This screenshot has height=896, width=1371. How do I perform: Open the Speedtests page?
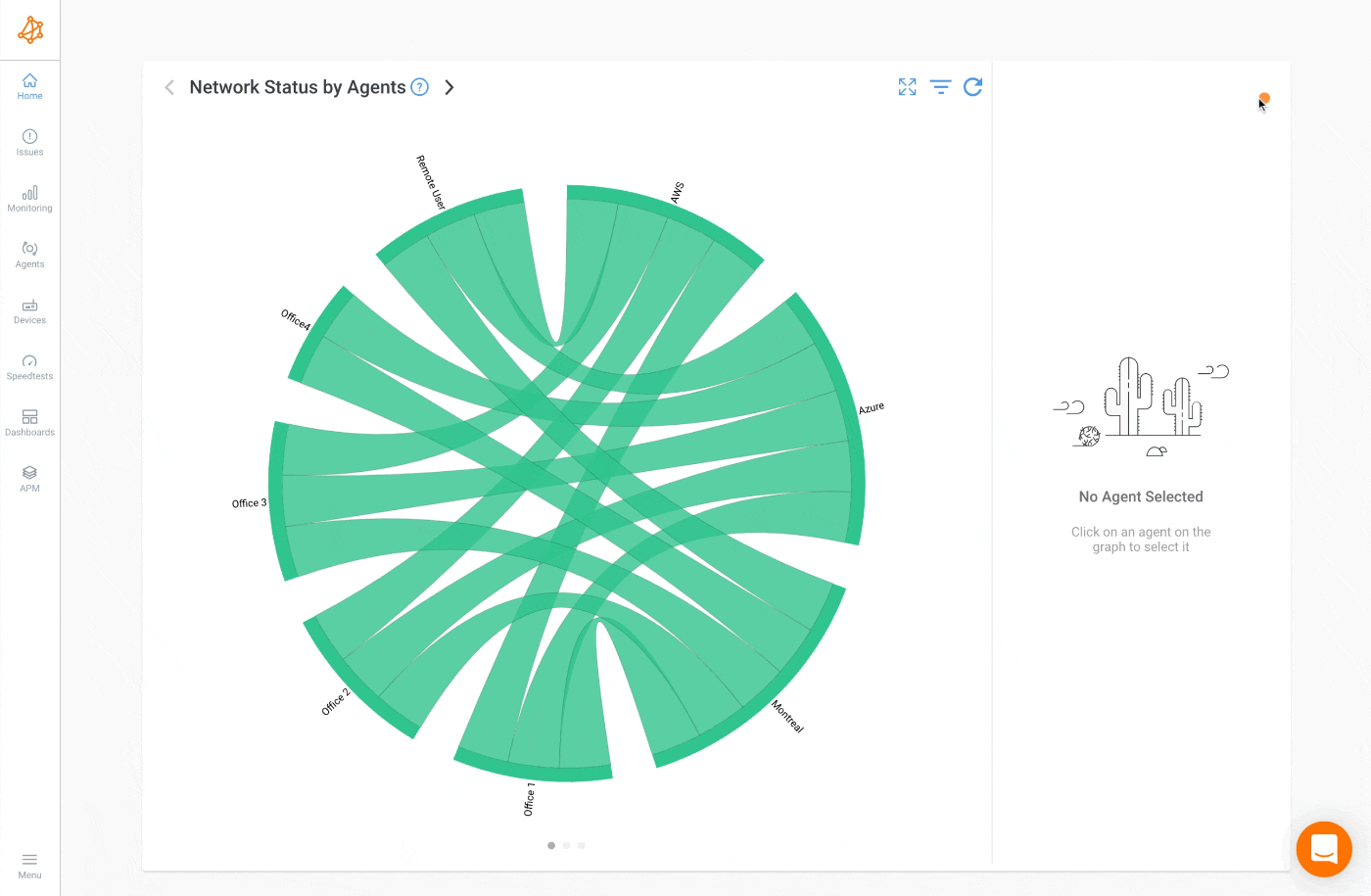tap(29, 366)
